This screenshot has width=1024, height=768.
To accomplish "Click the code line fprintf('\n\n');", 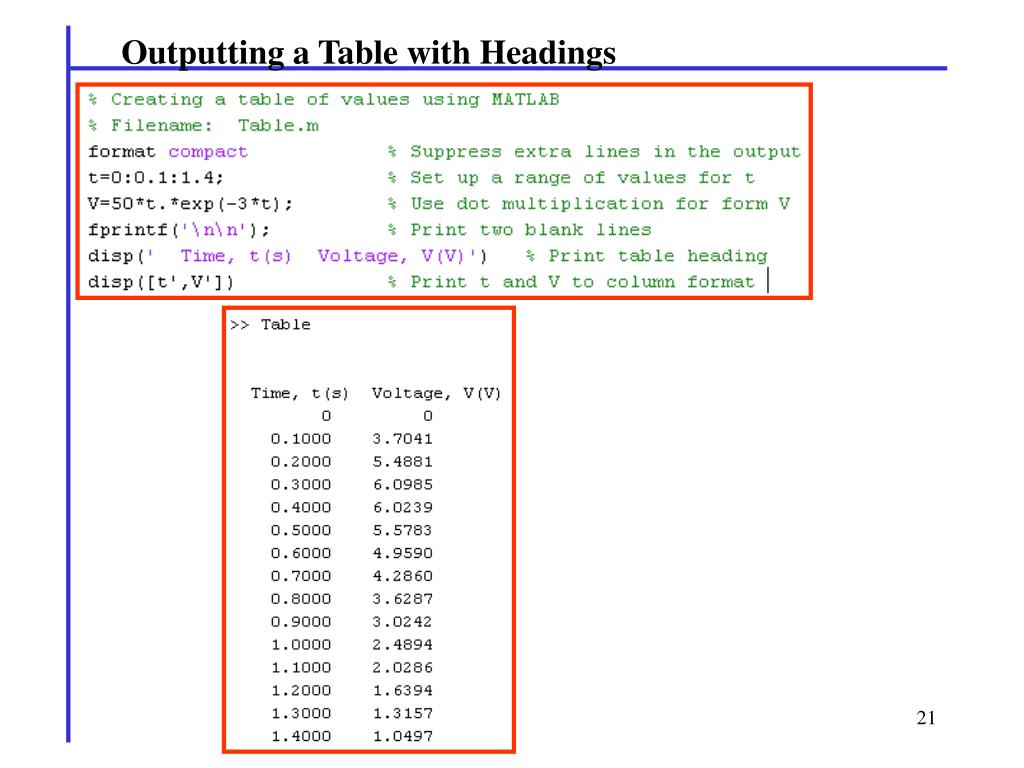I will coord(178,230).
